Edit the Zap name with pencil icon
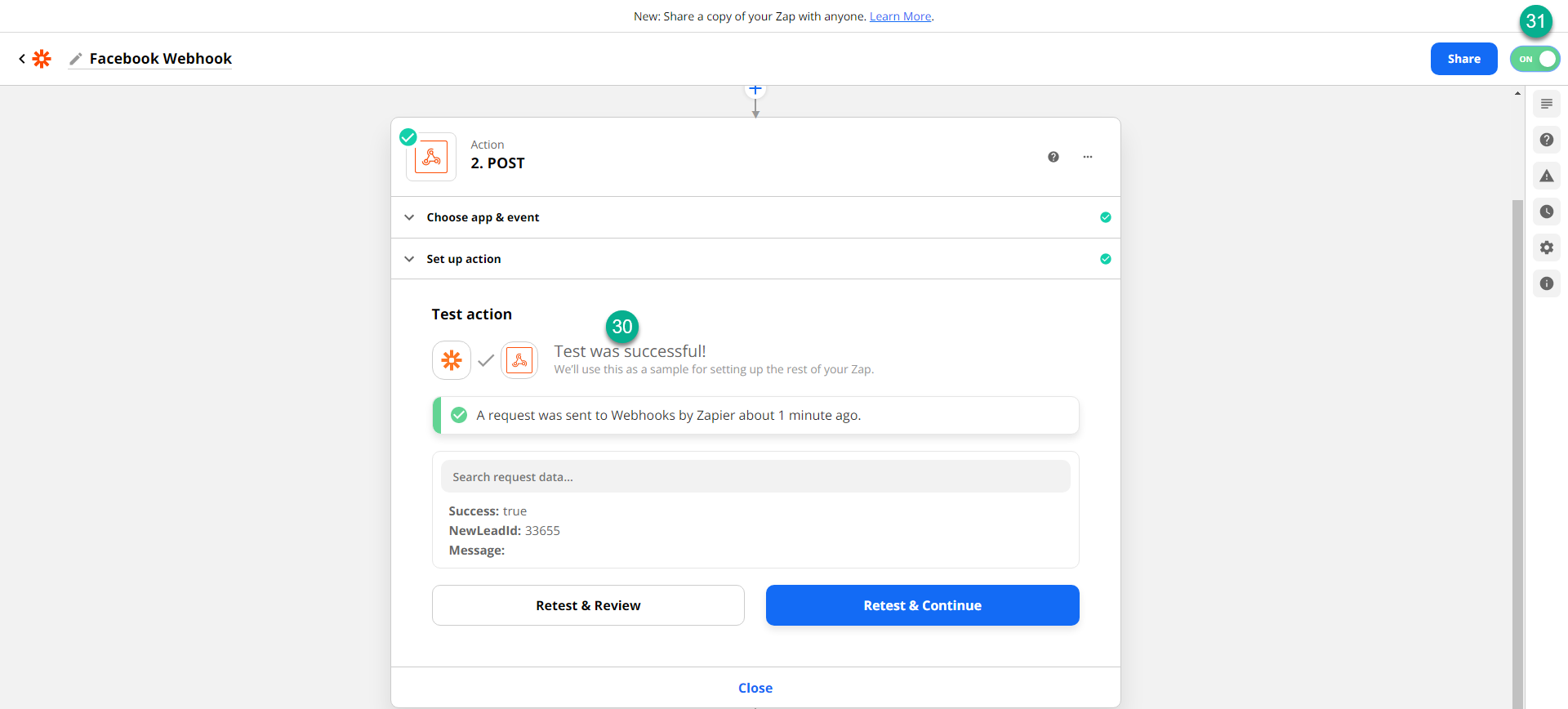 point(76,59)
